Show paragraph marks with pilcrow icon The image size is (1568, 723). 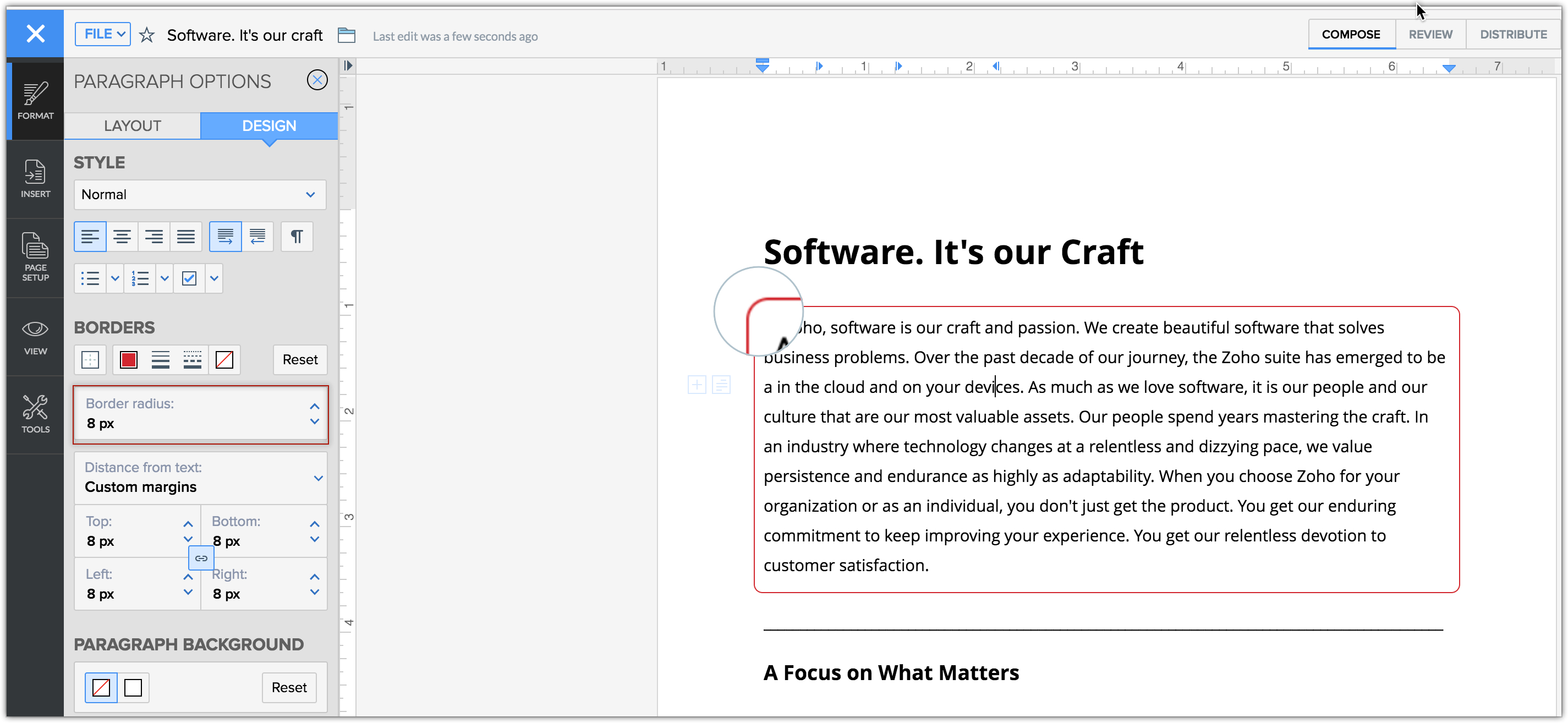[297, 237]
